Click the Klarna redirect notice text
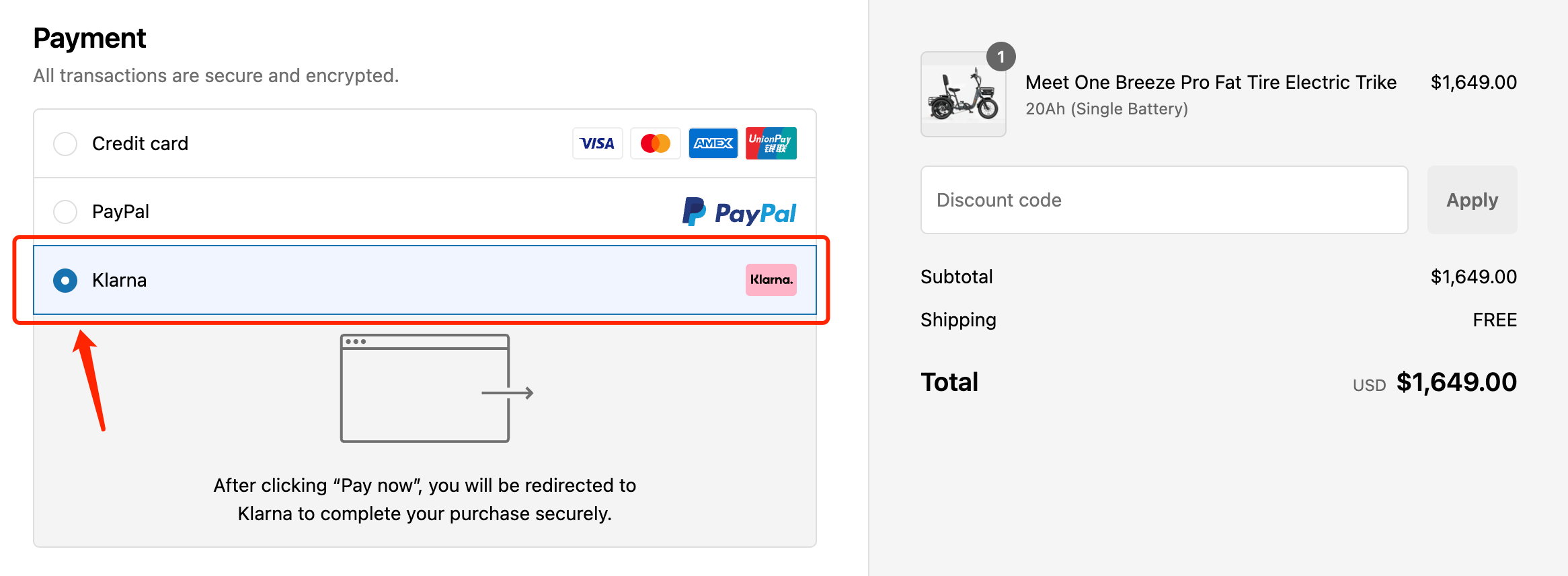The height and width of the screenshot is (576, 1568). point(424,499)
